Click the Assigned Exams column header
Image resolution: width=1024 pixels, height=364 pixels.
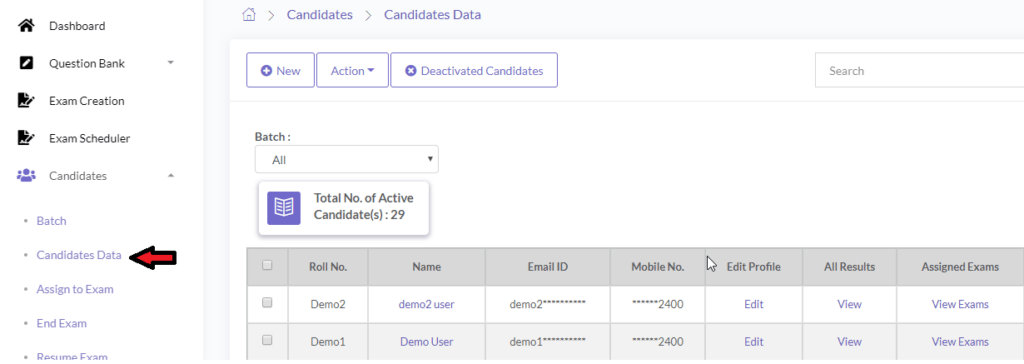pos(960,267)
